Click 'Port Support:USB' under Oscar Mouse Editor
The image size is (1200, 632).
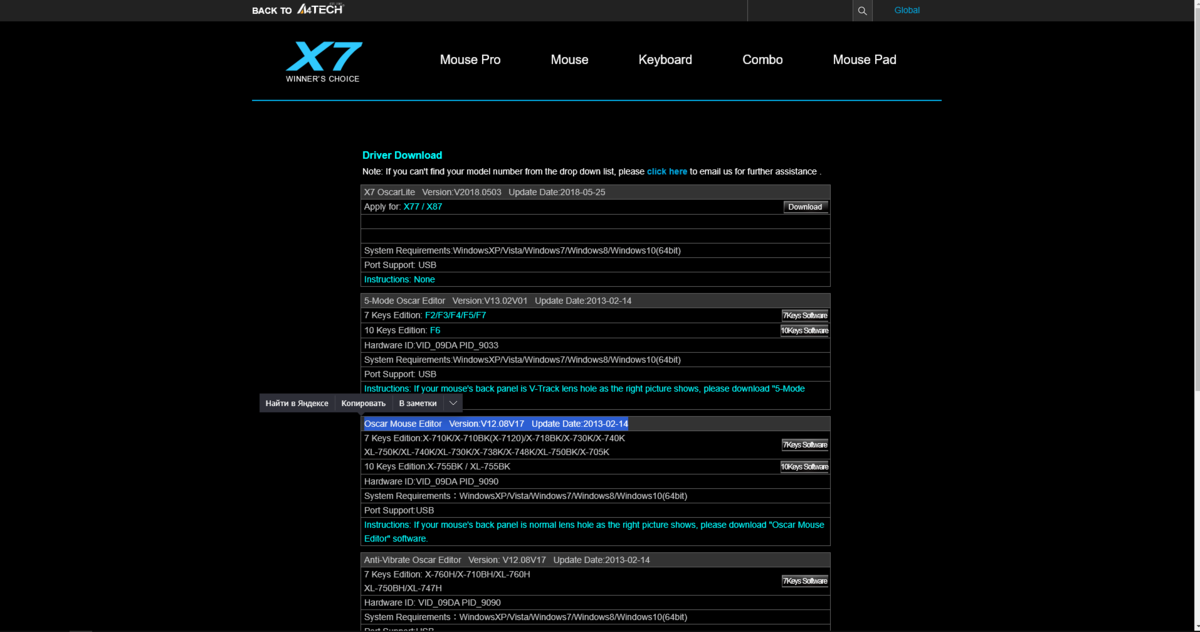(399, 510)
